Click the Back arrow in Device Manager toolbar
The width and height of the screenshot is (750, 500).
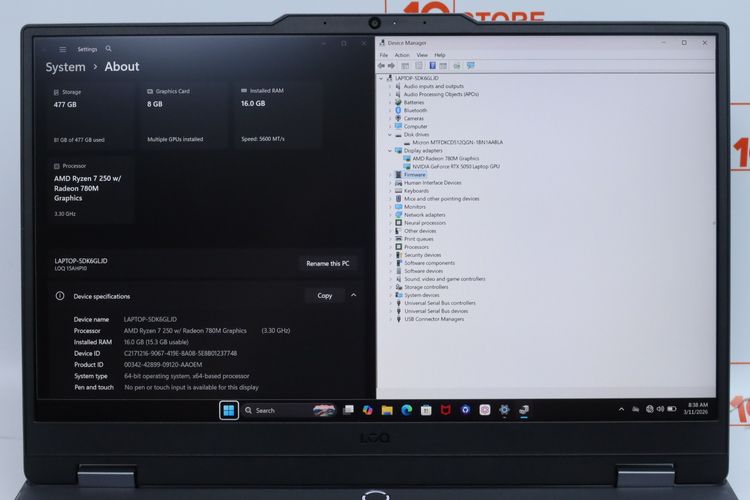[381, 66]
